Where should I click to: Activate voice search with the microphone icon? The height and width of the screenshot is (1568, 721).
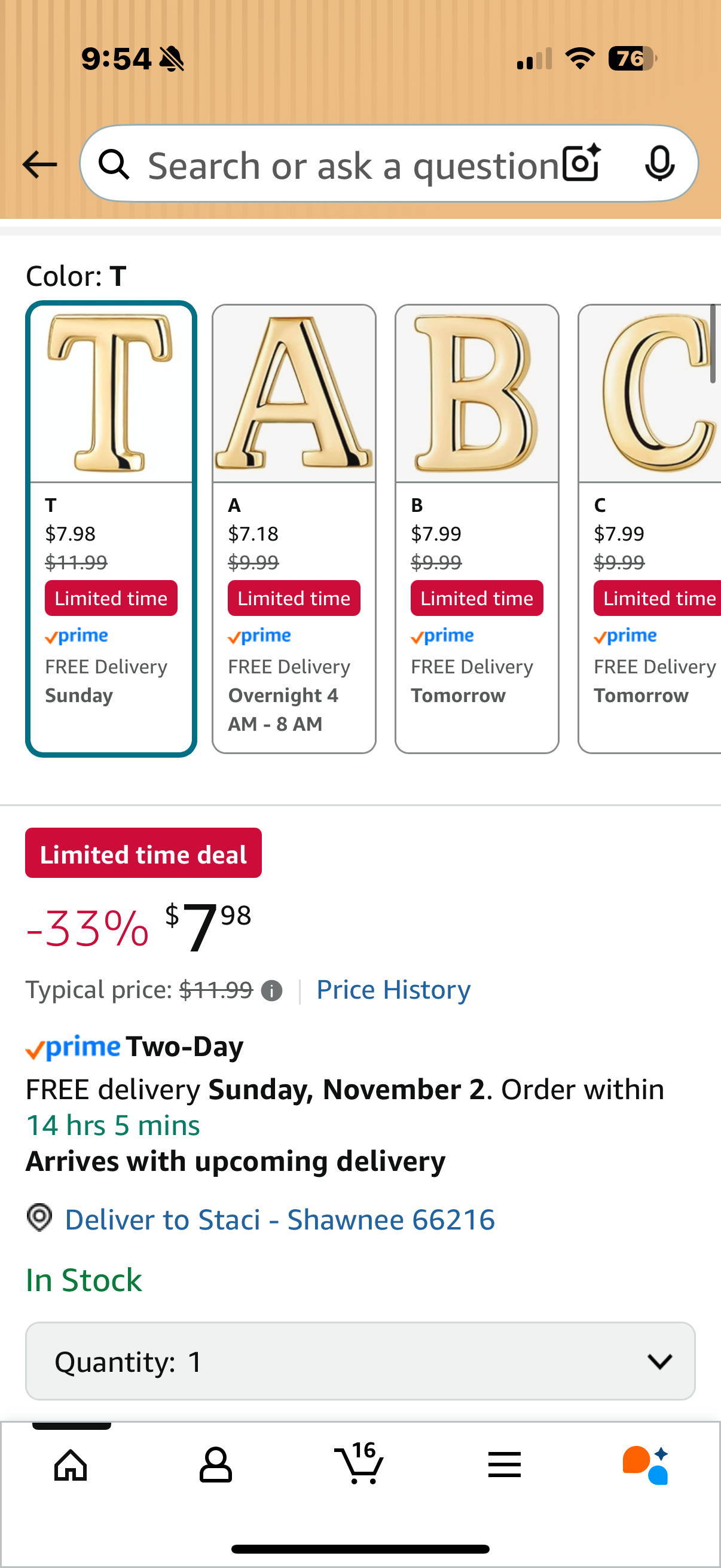click(661, 164)
